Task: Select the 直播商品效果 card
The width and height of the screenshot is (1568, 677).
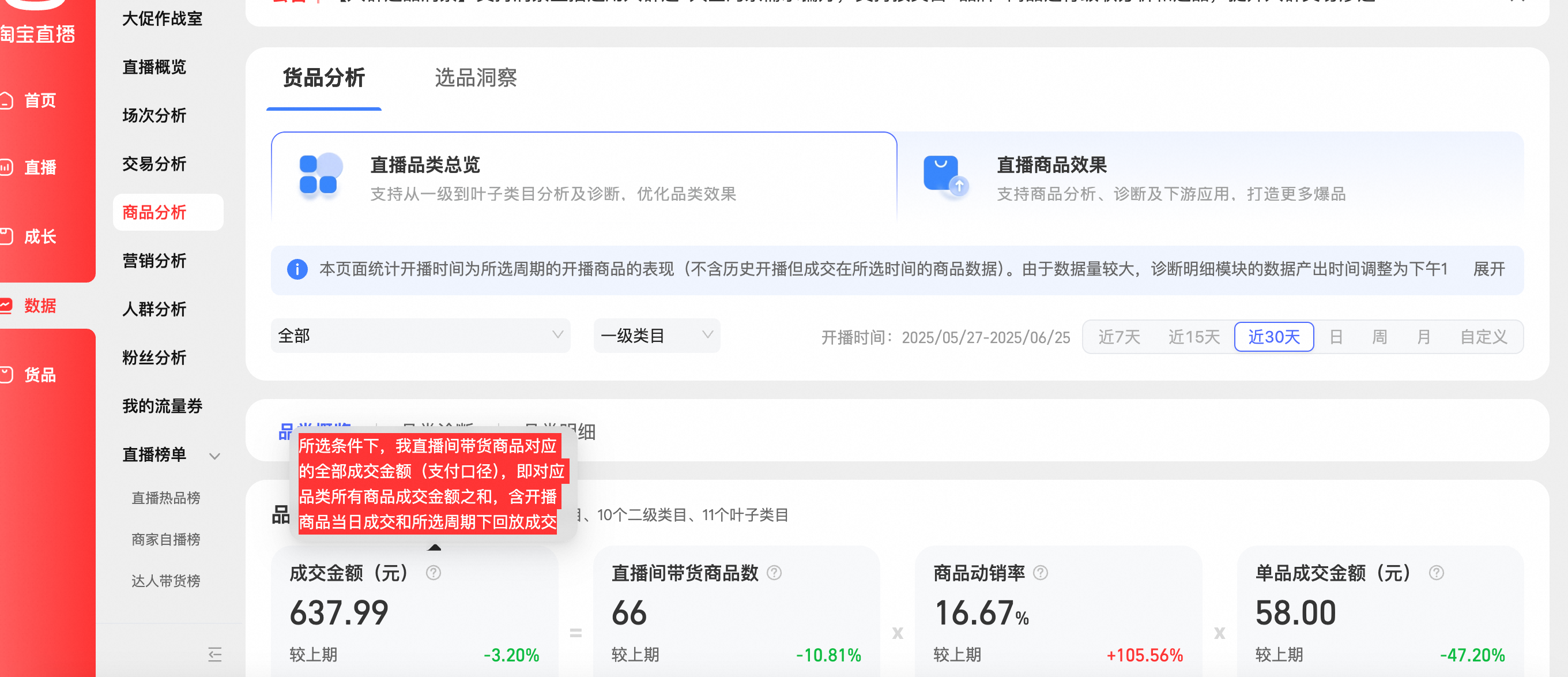Action: tap(1211, 178)
